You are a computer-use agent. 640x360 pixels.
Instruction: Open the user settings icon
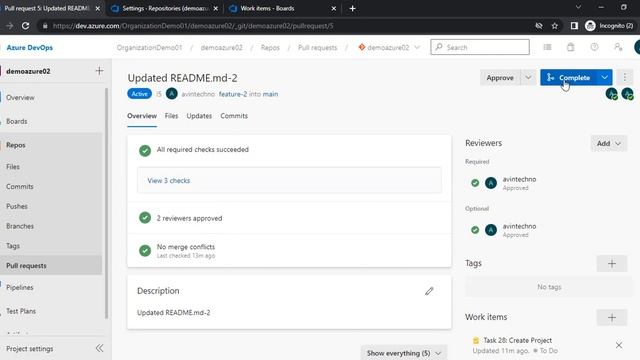[x=618, y=47]
